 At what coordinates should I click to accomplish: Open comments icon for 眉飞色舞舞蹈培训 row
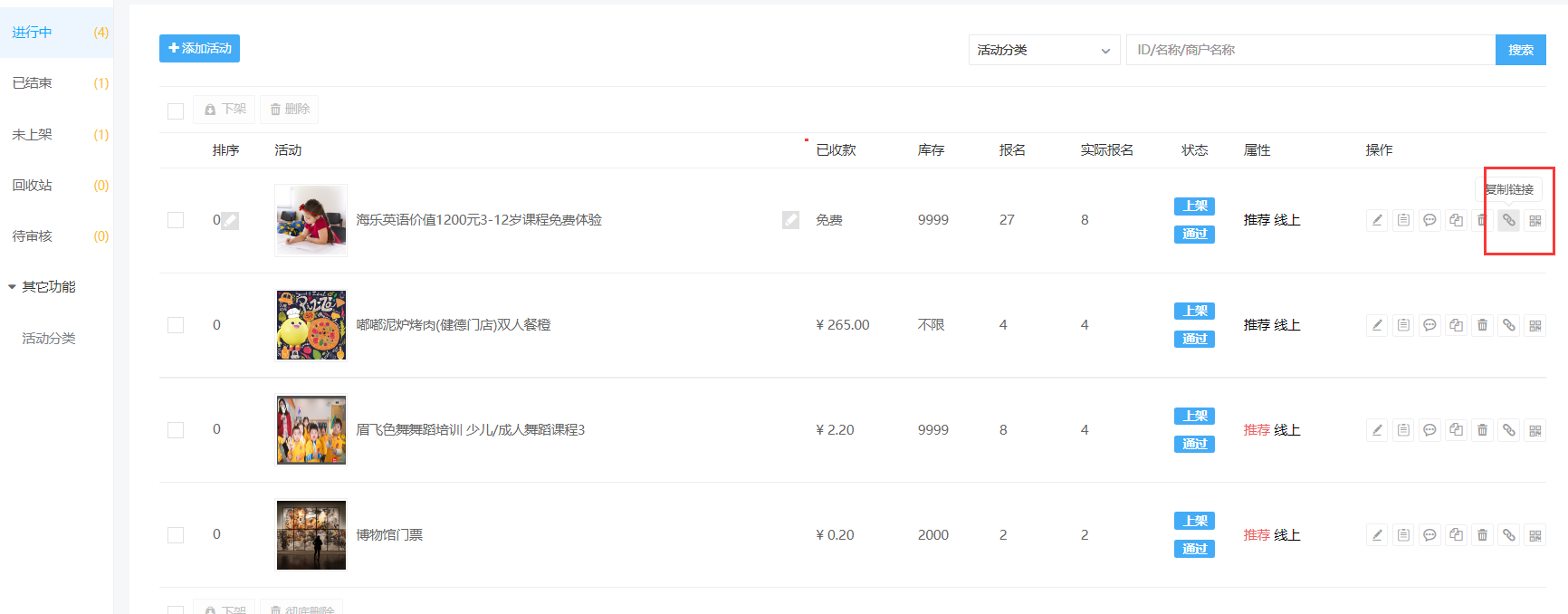click(1429, 430)
